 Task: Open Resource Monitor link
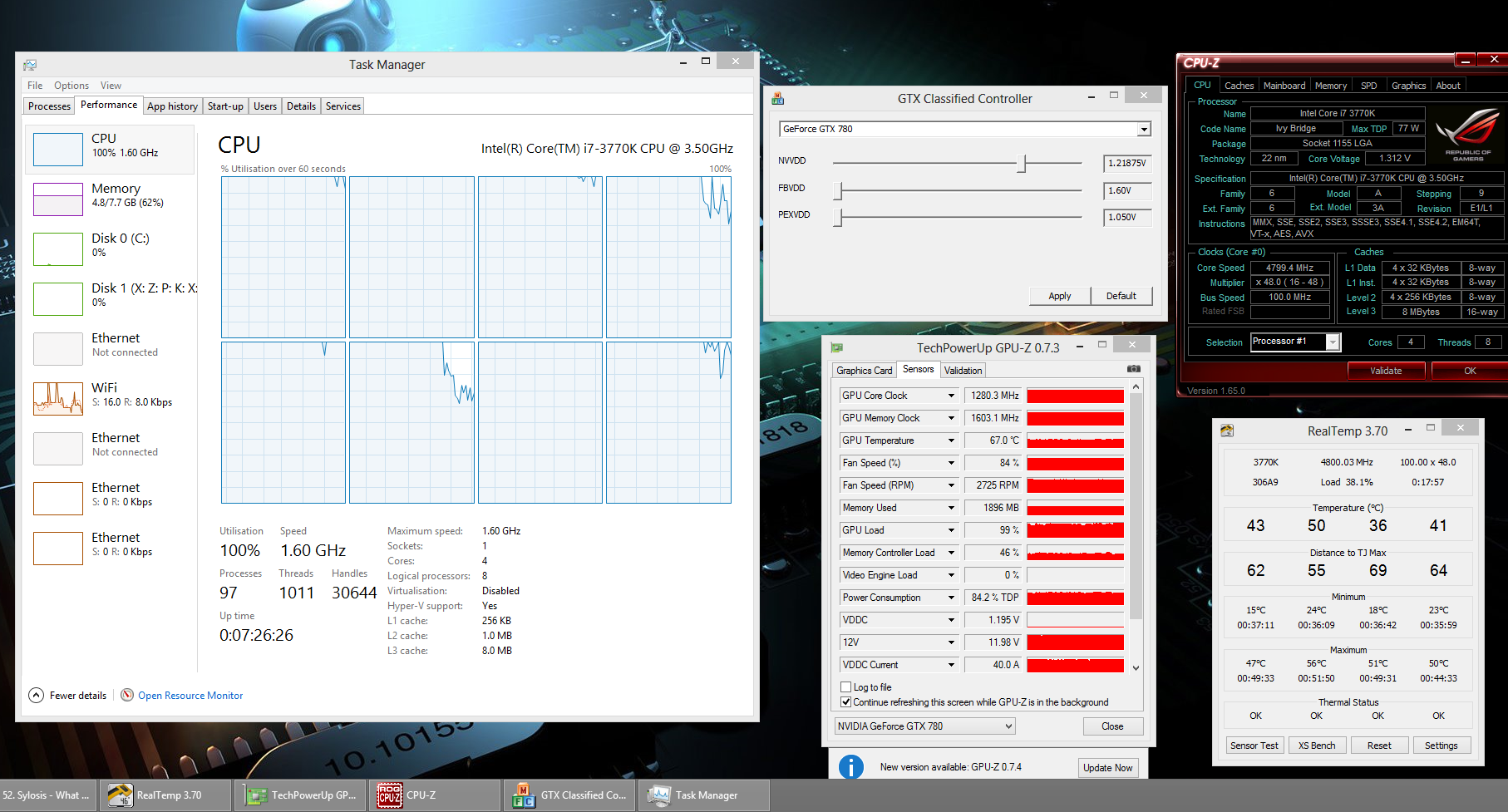tap(190, 696)
